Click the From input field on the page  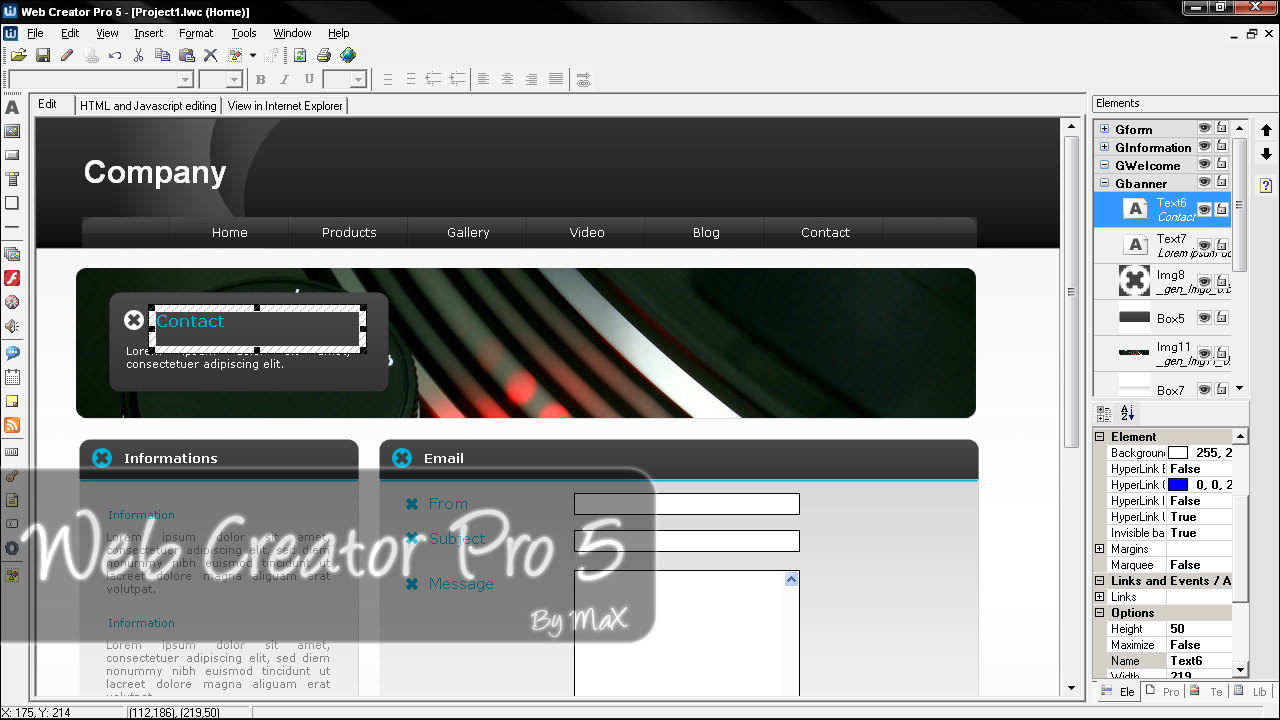[687, 504]
